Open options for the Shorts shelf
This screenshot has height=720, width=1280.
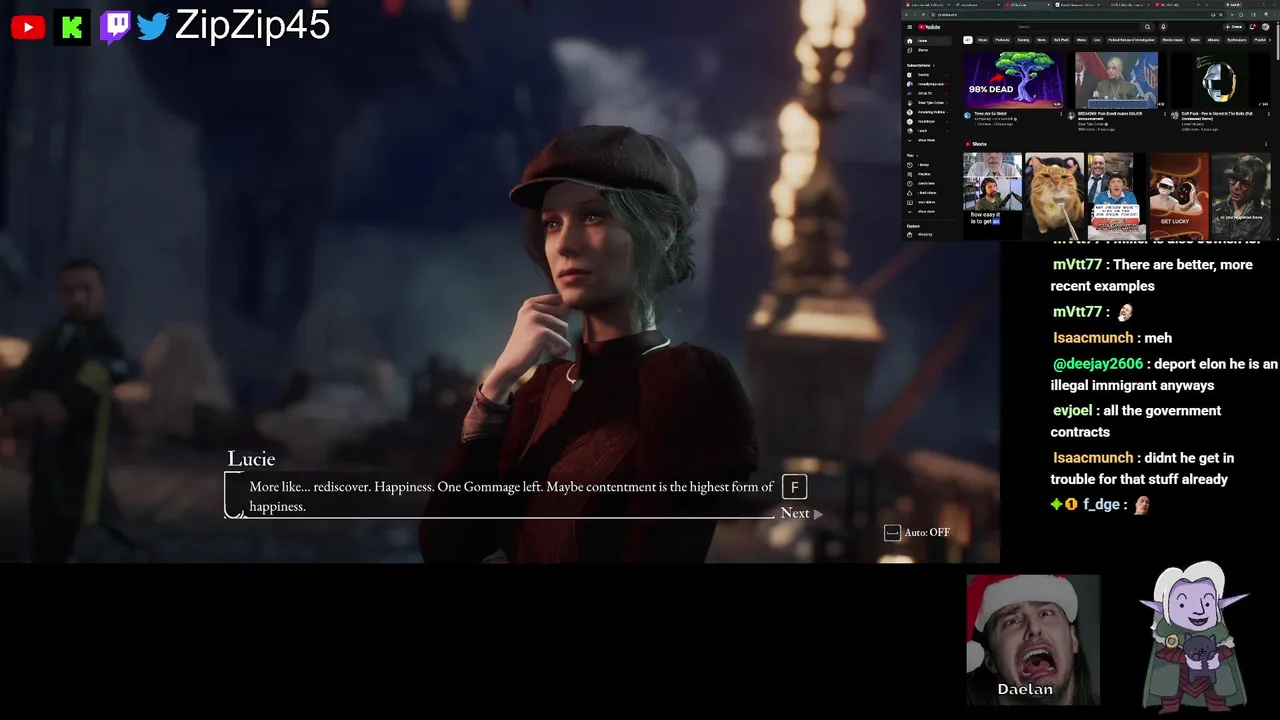point(1267,144)
